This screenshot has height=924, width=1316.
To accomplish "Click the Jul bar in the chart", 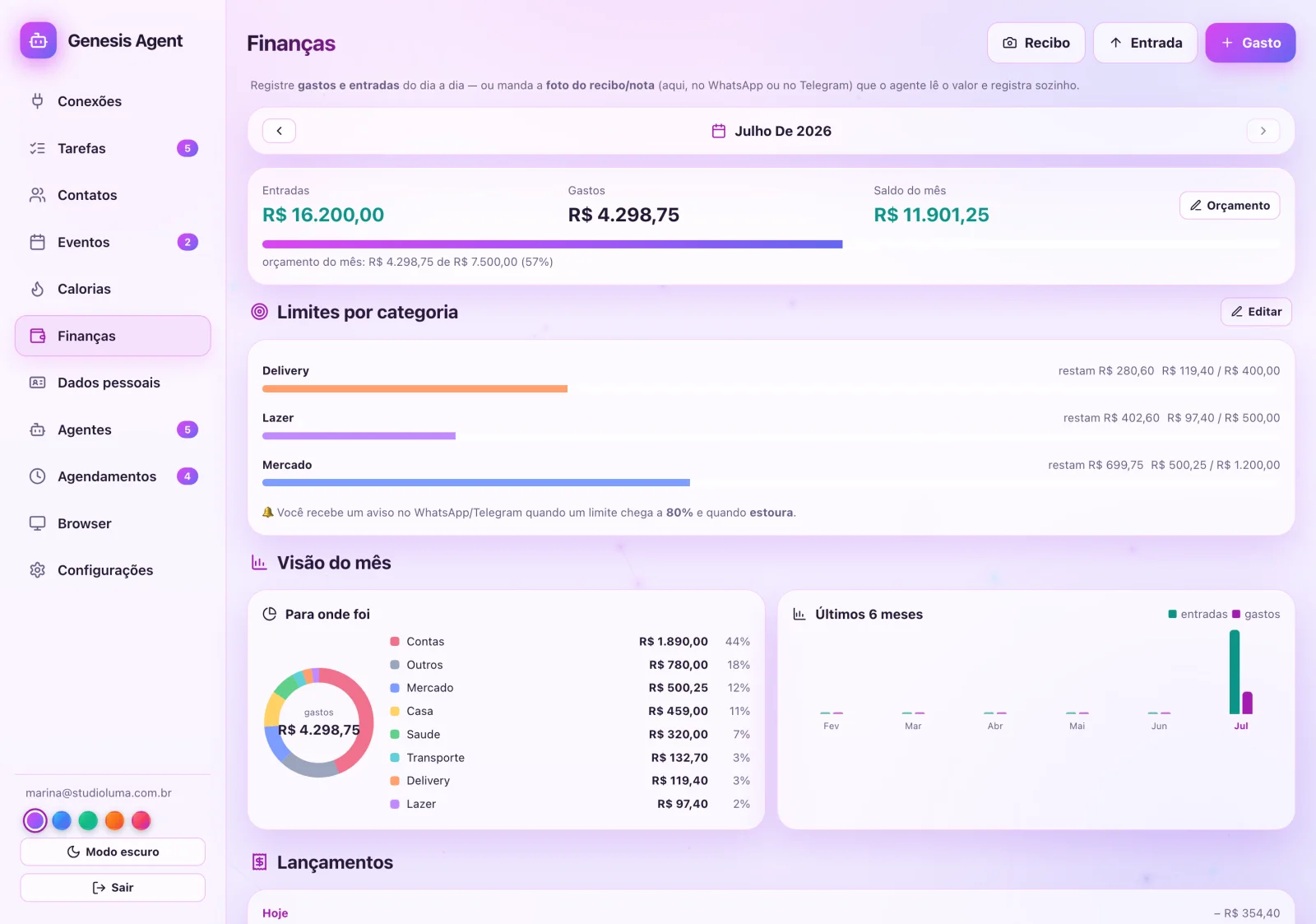I will click(x=1240, y=671).
